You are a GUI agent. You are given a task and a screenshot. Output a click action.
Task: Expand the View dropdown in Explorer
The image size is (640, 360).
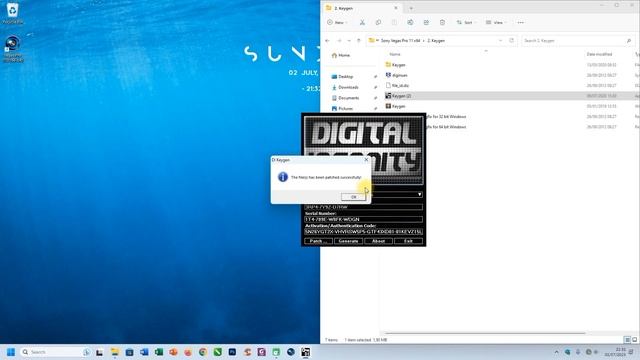pos(496,22)
